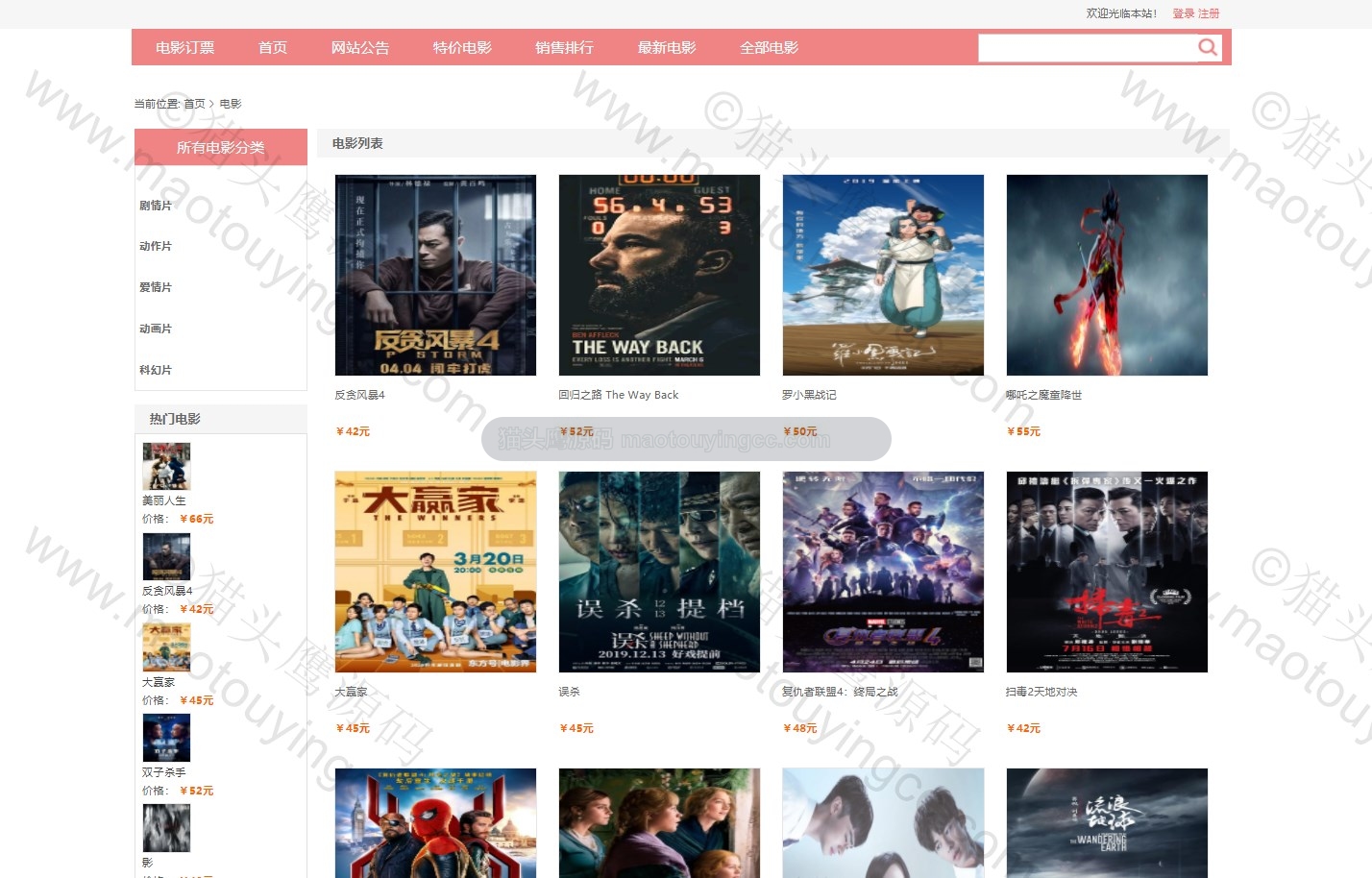This screenshot has width=1372, height=878.
Task: Open the 大赢家 poster in movie list
Action: click(x=435, y=572)
